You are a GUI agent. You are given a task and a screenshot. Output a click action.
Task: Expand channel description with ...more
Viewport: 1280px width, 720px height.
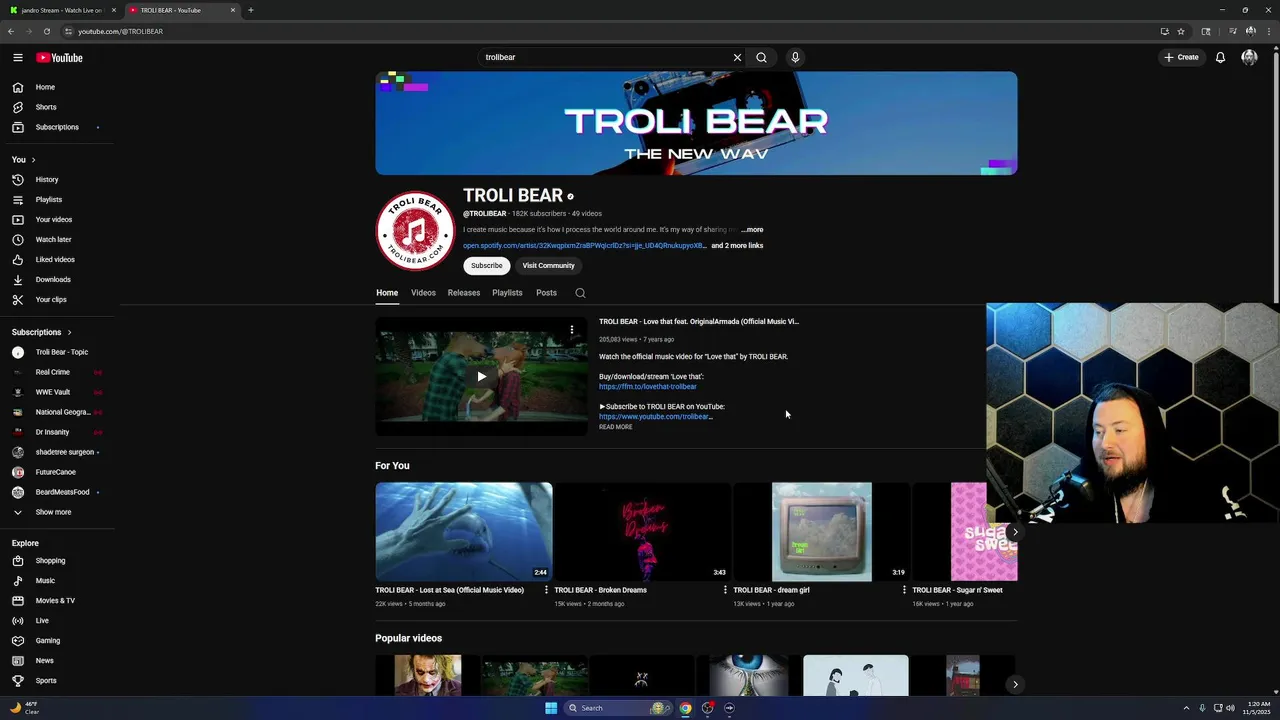tap(752, 230)
